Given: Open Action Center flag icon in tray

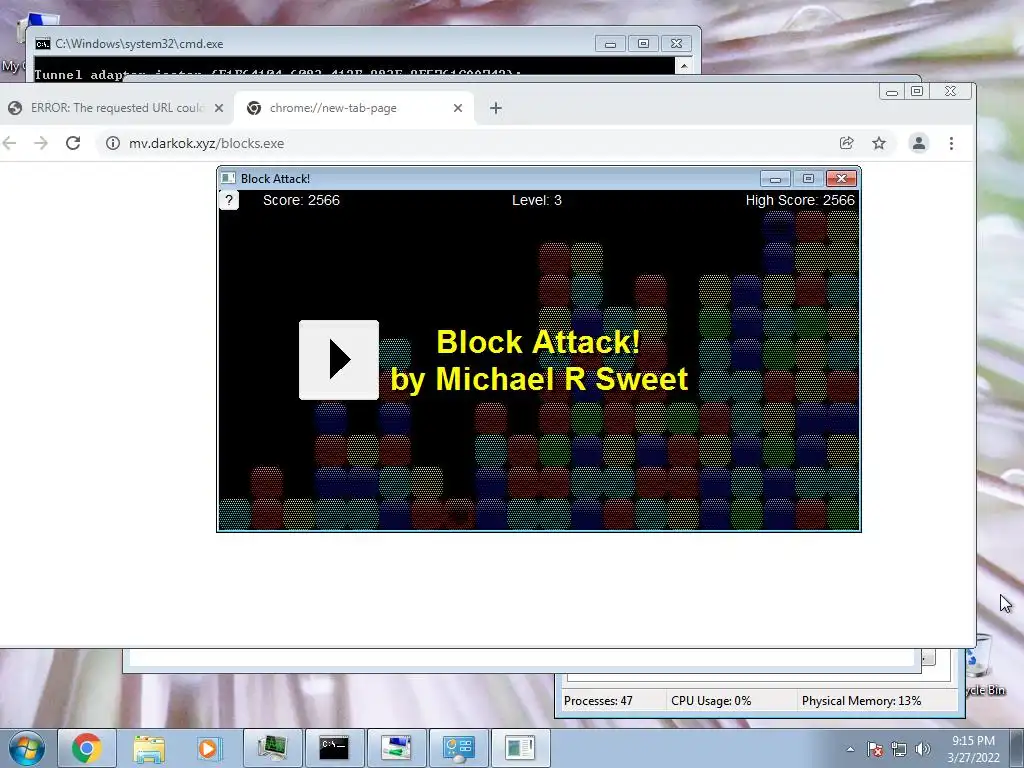Looking at the screenshot, I should pos(875,749).
